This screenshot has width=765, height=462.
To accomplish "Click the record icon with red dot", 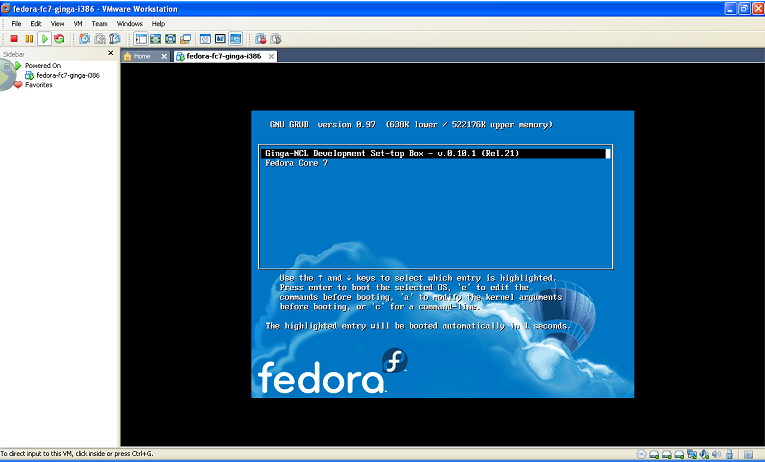I will (261, 39).
